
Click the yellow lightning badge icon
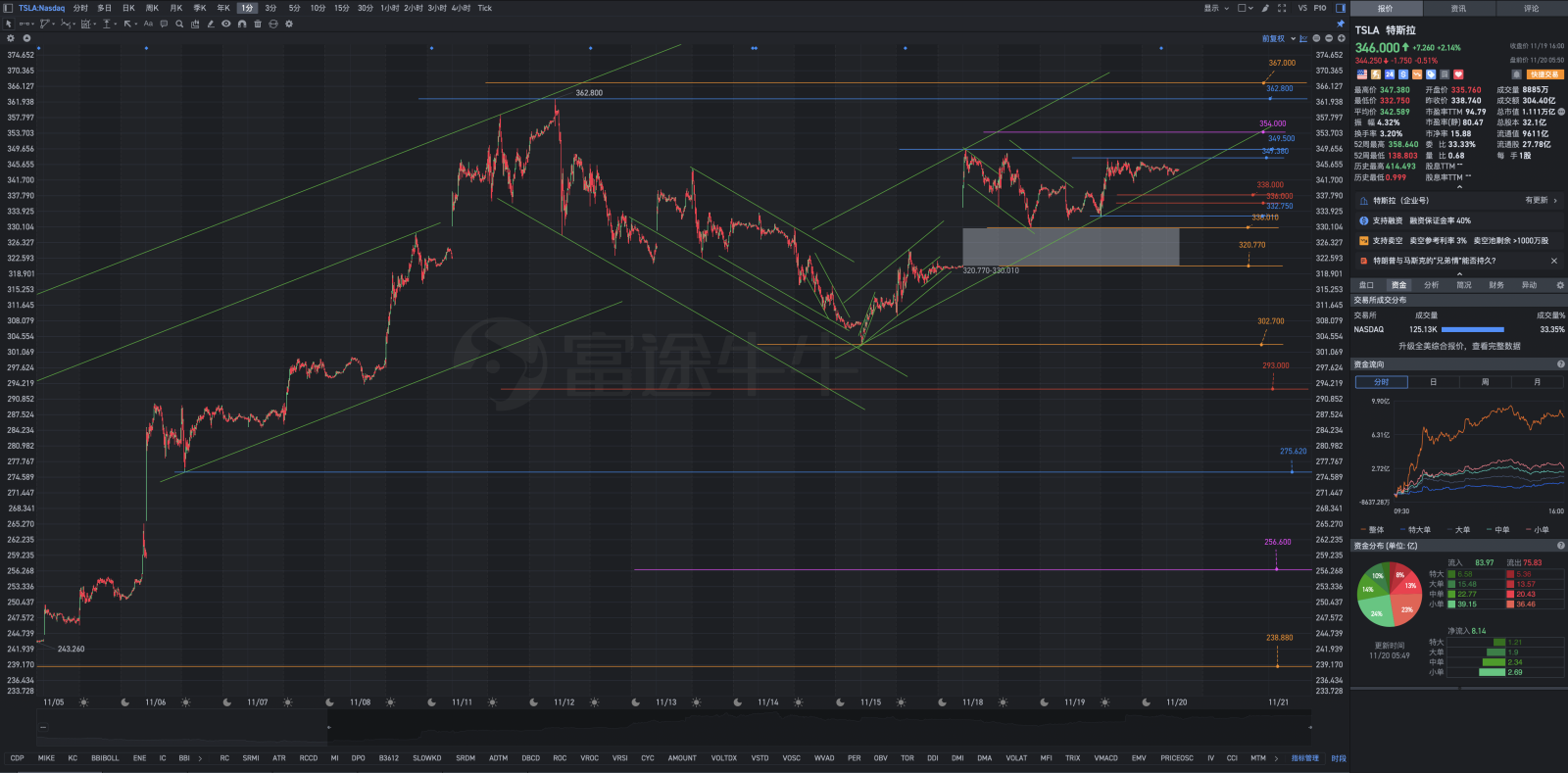[1376, 74]
